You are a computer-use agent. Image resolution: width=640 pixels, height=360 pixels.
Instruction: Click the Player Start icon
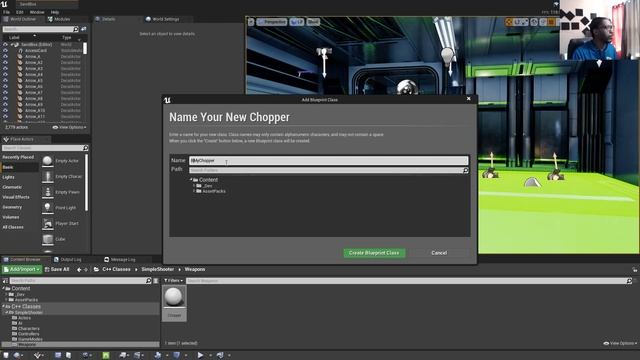[47, 223]
